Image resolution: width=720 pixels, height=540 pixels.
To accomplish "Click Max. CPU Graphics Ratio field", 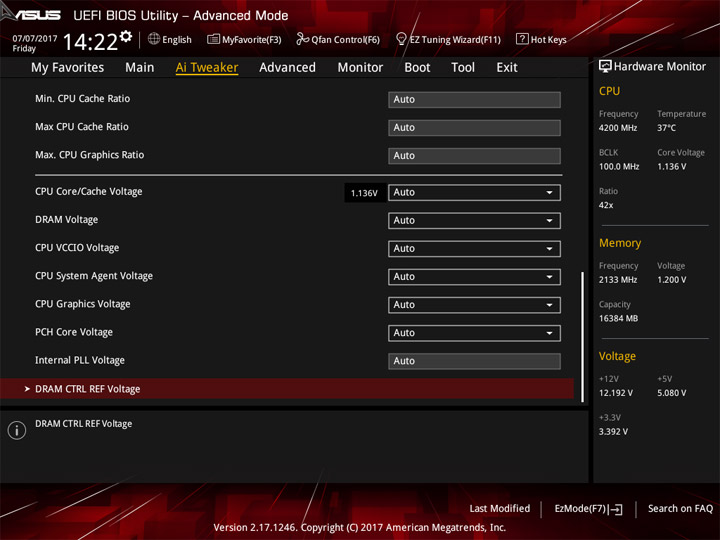I will pyautogui.click(x=474, y=156).
